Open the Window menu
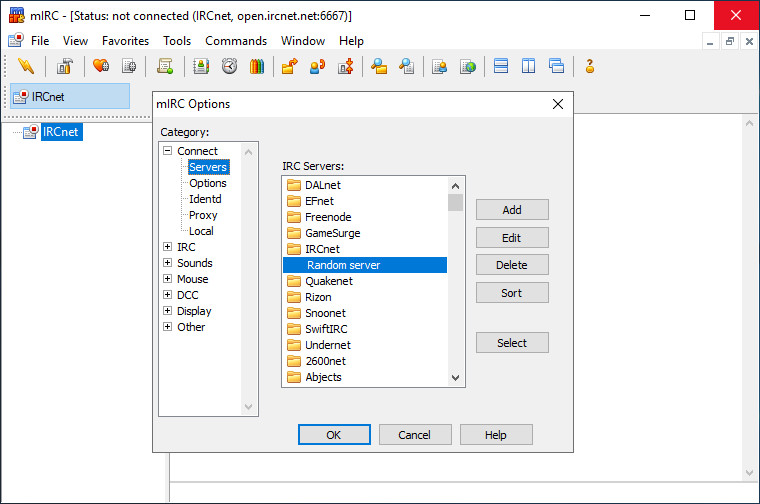This screenshot has width=760, height=504. point(302,41)
